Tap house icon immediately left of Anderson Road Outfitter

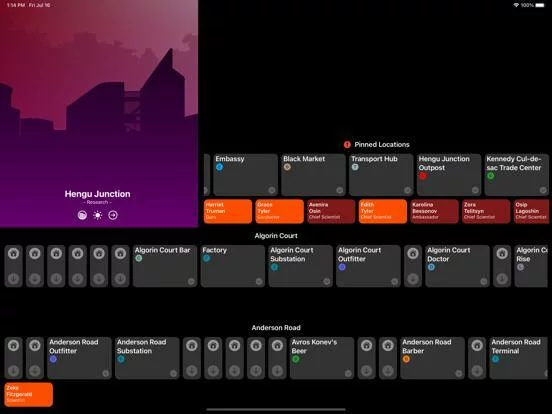(35, 345)
